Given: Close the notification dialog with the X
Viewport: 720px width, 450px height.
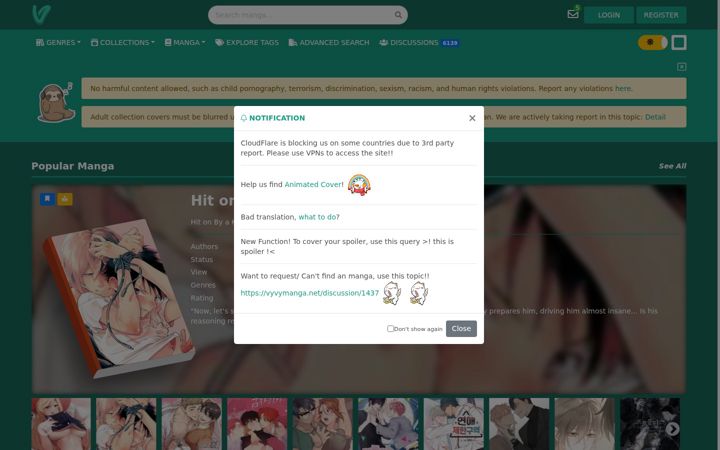Looking at the screenshot, I should pyautogui.click(x=472, y=118).
